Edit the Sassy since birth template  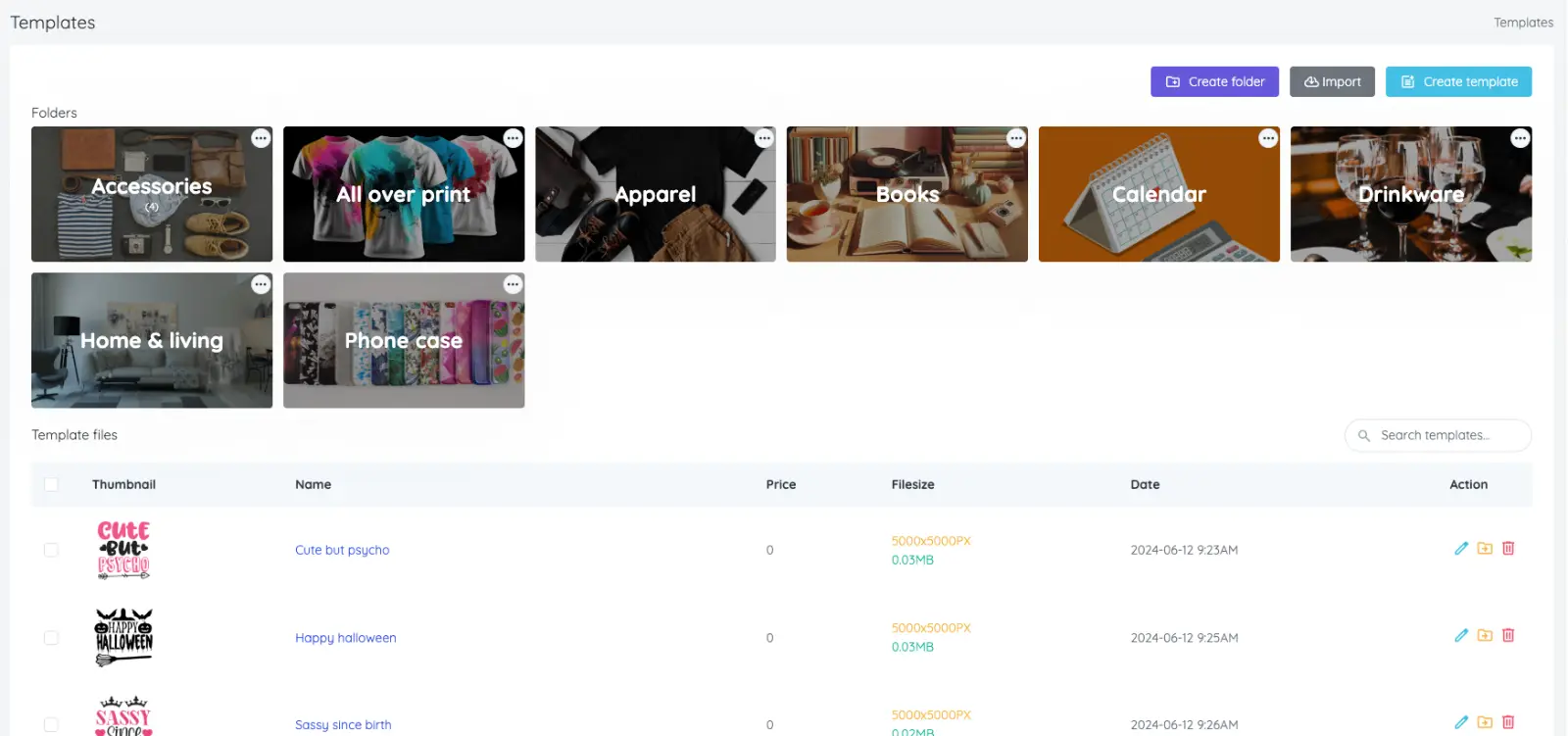1461,722
